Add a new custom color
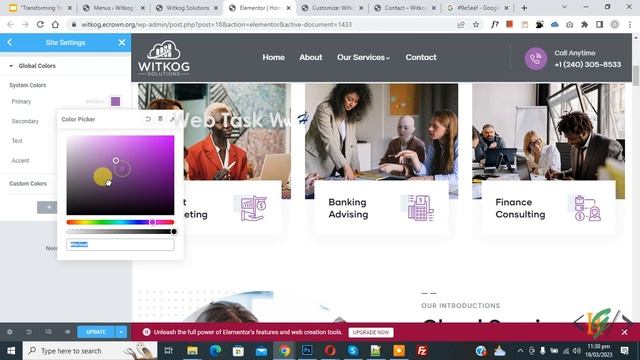640x360 pixels. tap(49, 207)
